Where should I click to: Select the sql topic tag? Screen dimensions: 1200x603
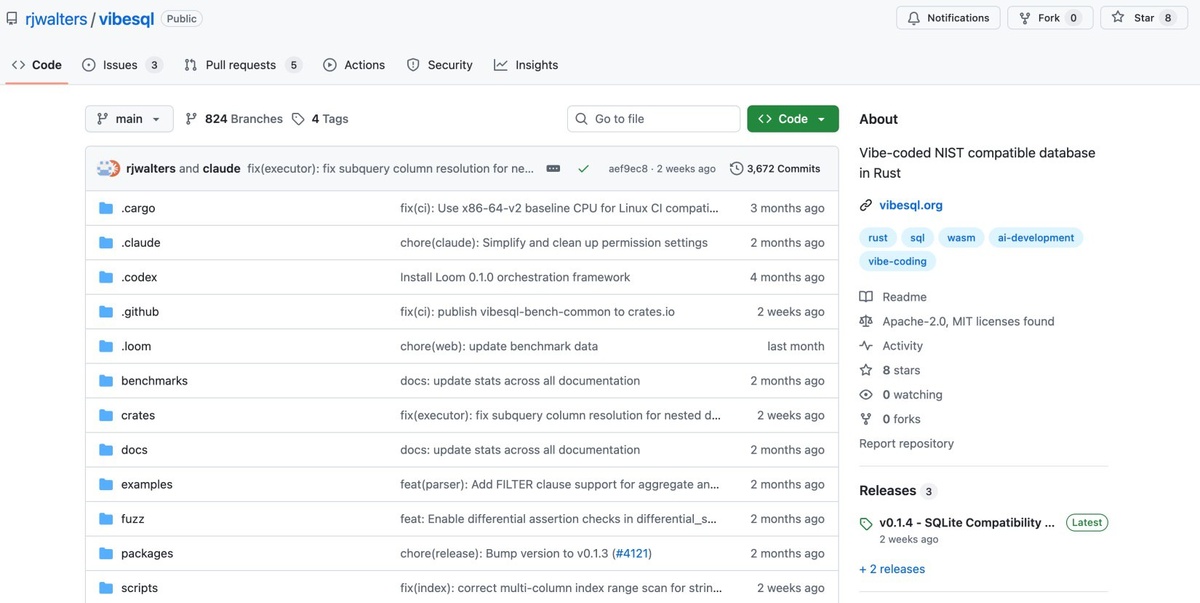coord(917,238)
